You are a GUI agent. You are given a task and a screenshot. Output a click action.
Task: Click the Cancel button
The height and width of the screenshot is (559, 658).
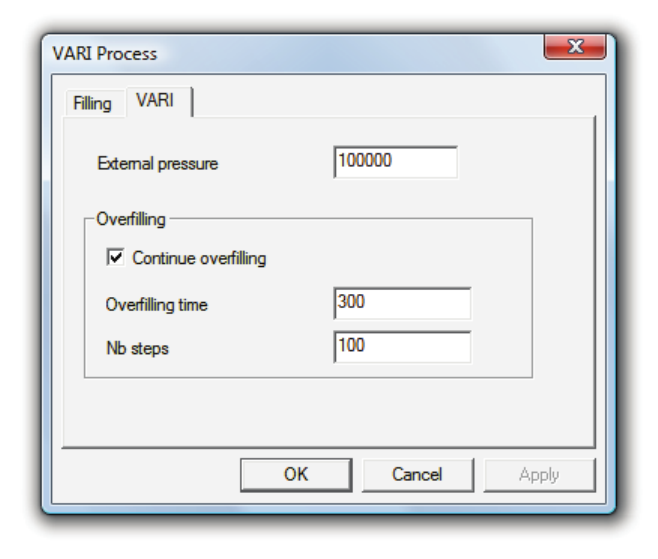pyautogui.click(x=416, y=475)
